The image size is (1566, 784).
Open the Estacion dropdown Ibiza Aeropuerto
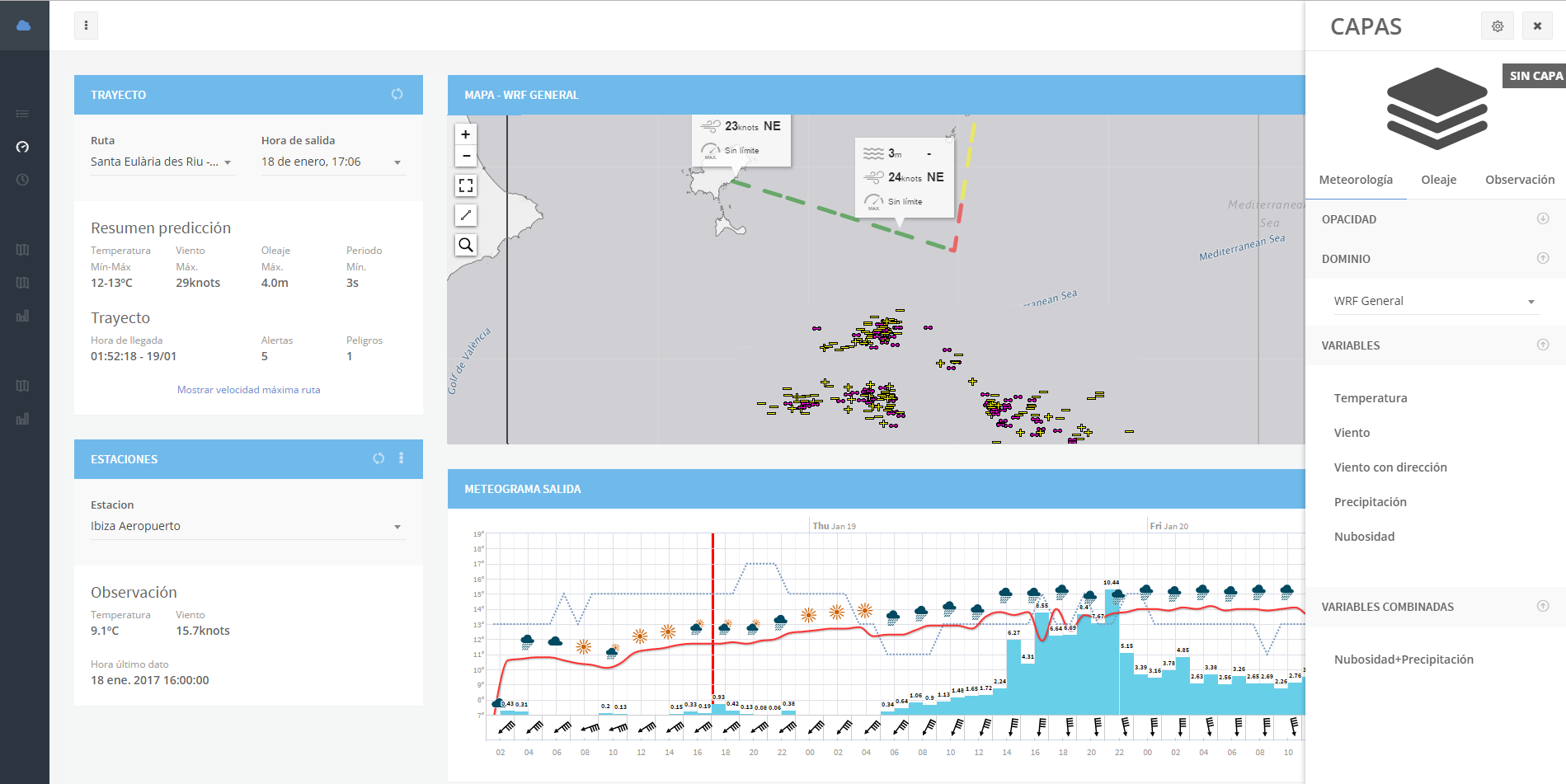pos(247,527)
